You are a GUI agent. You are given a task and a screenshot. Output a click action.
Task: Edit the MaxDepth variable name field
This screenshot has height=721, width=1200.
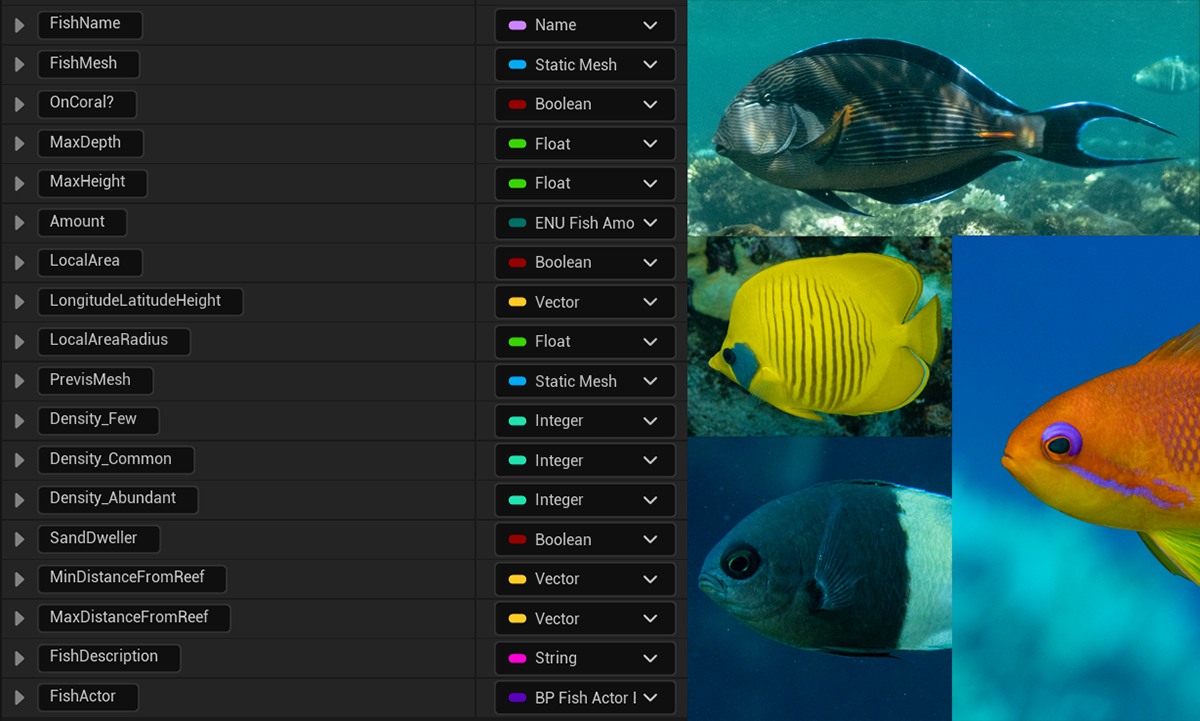pyautogui.click(x=91, y=143)
